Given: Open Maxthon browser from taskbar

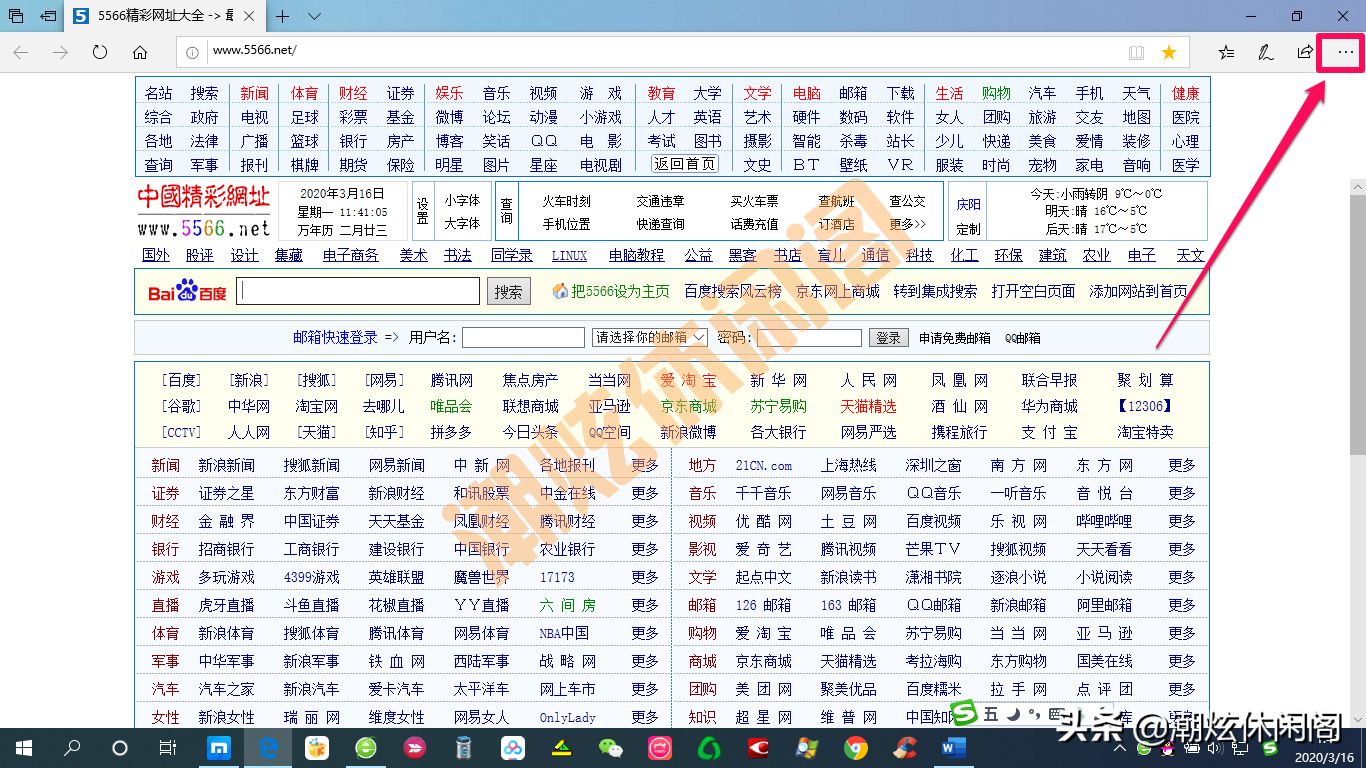Looking at the screenshot, I should pyautogui.click(x=219, y=747).
